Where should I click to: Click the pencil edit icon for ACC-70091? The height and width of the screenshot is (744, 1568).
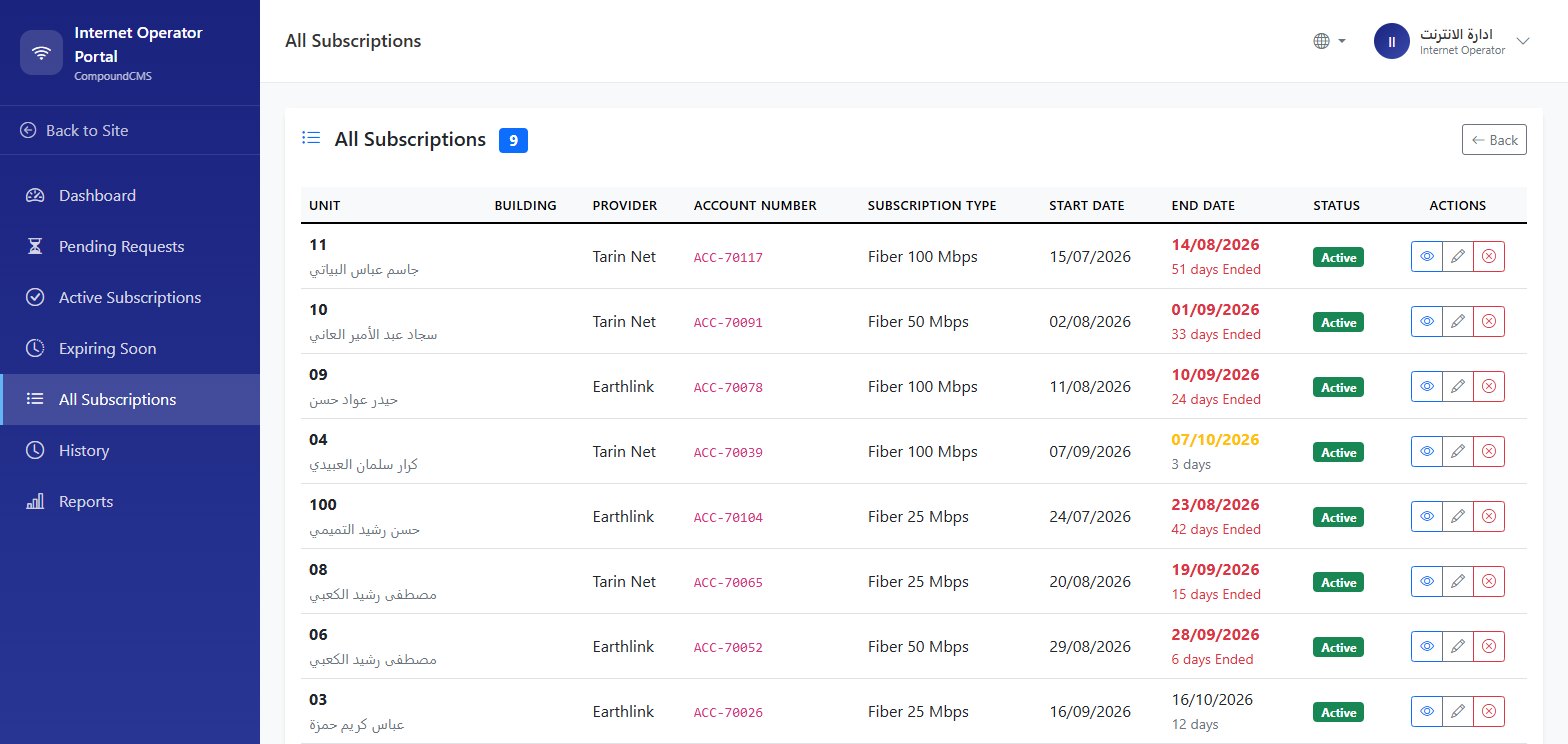[x=1458, y=322]
